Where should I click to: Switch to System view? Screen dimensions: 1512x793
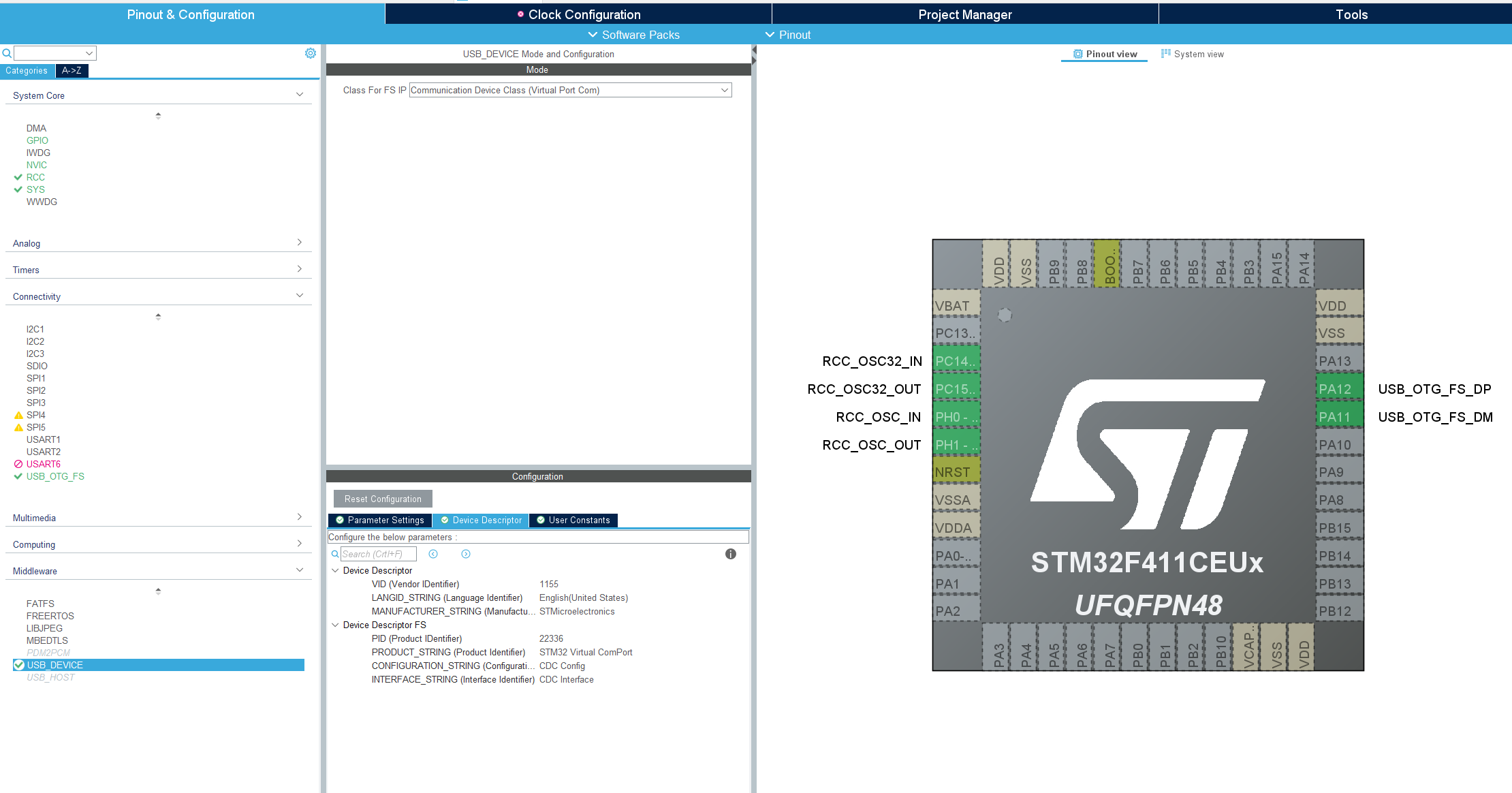[1193, 54]
